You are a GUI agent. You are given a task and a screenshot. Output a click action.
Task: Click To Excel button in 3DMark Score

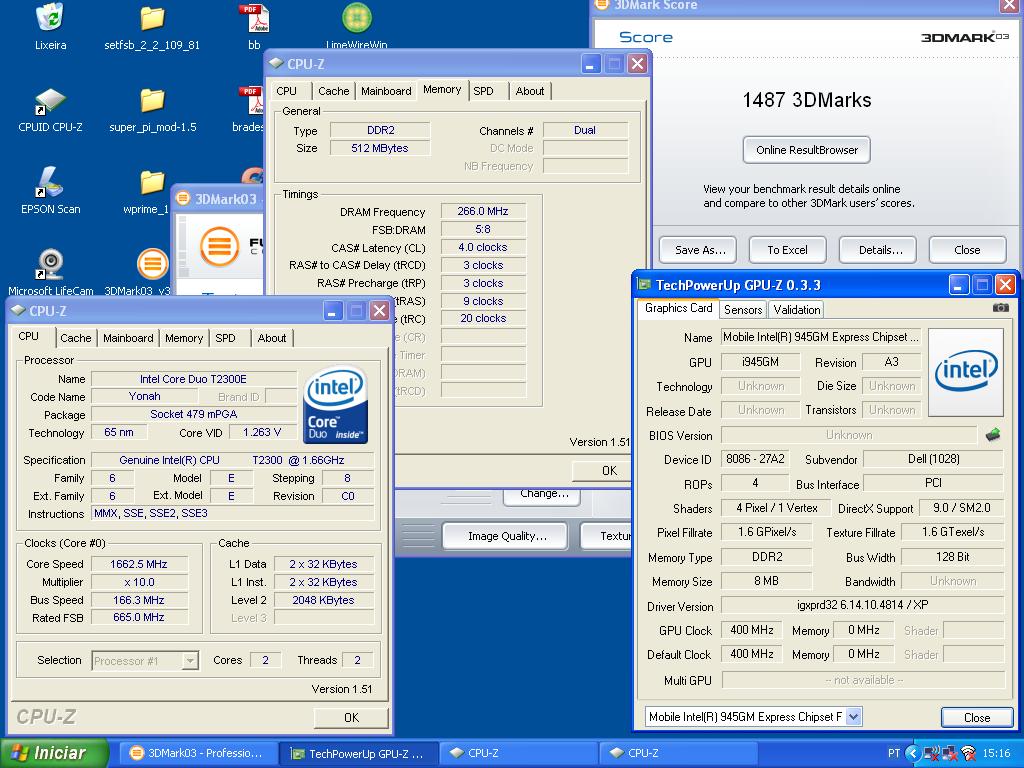788,249
